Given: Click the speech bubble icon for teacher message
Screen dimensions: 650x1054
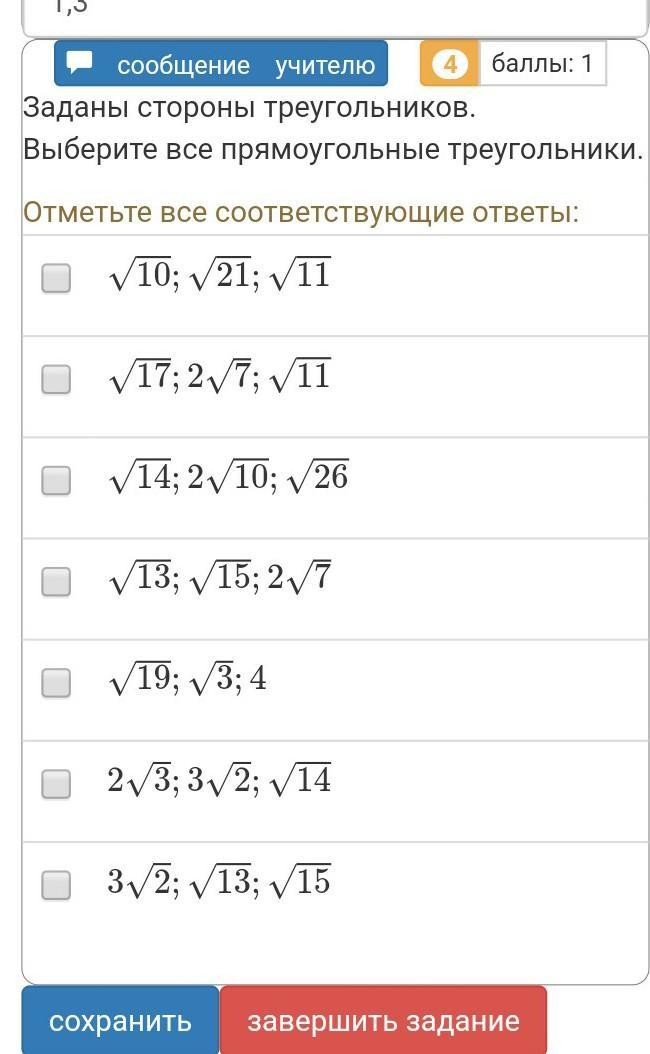Looking at the screenshot, I should [80, 63].
